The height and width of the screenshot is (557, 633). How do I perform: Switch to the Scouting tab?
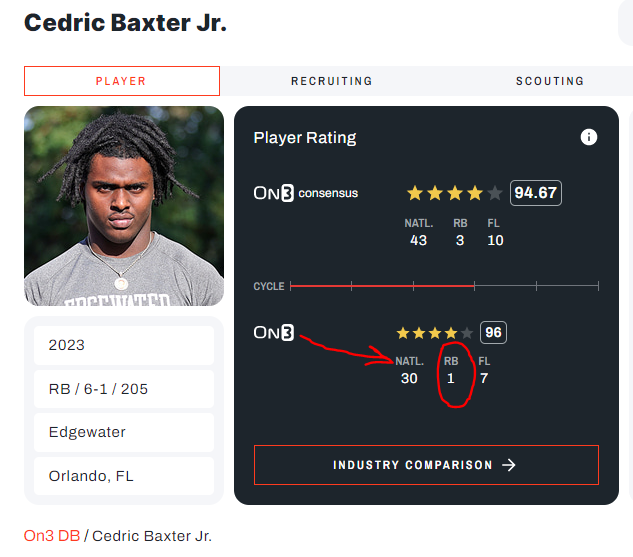[550, 81]
